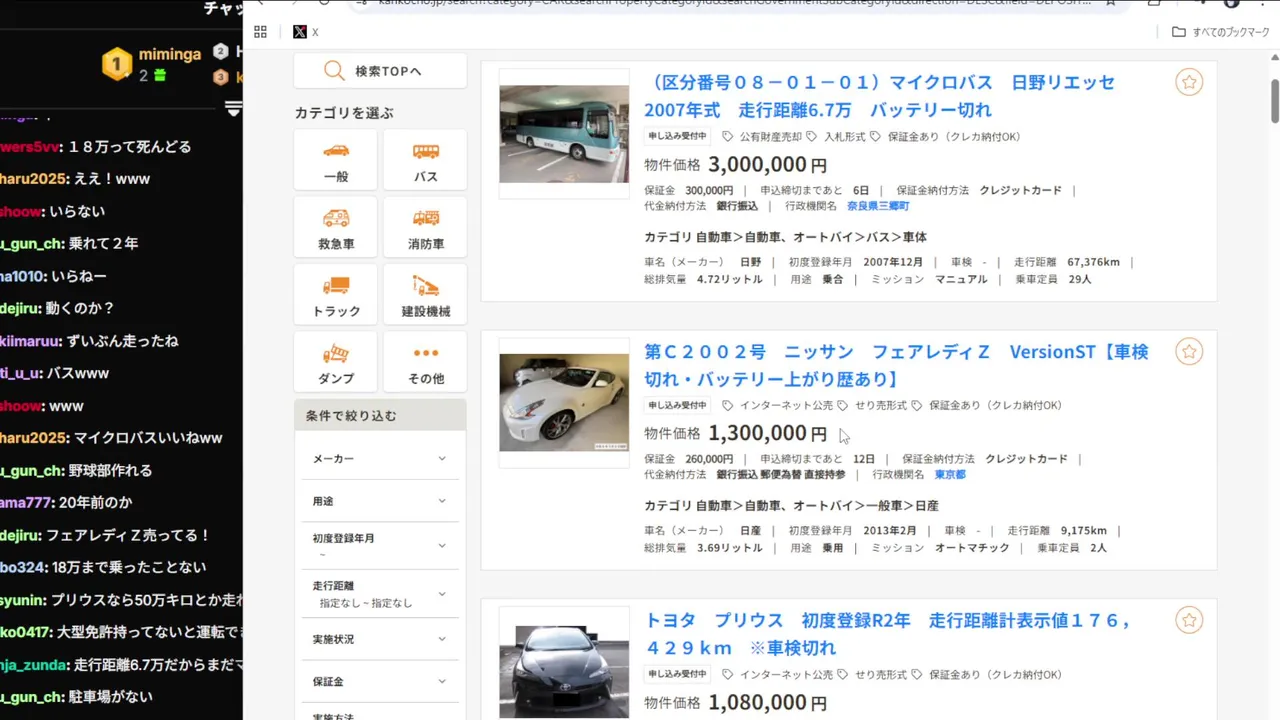The height and width of the screenshot is (720, 1280).
Task: Open the 奈良県三郷町 agency link
Action: pos(878,206)
